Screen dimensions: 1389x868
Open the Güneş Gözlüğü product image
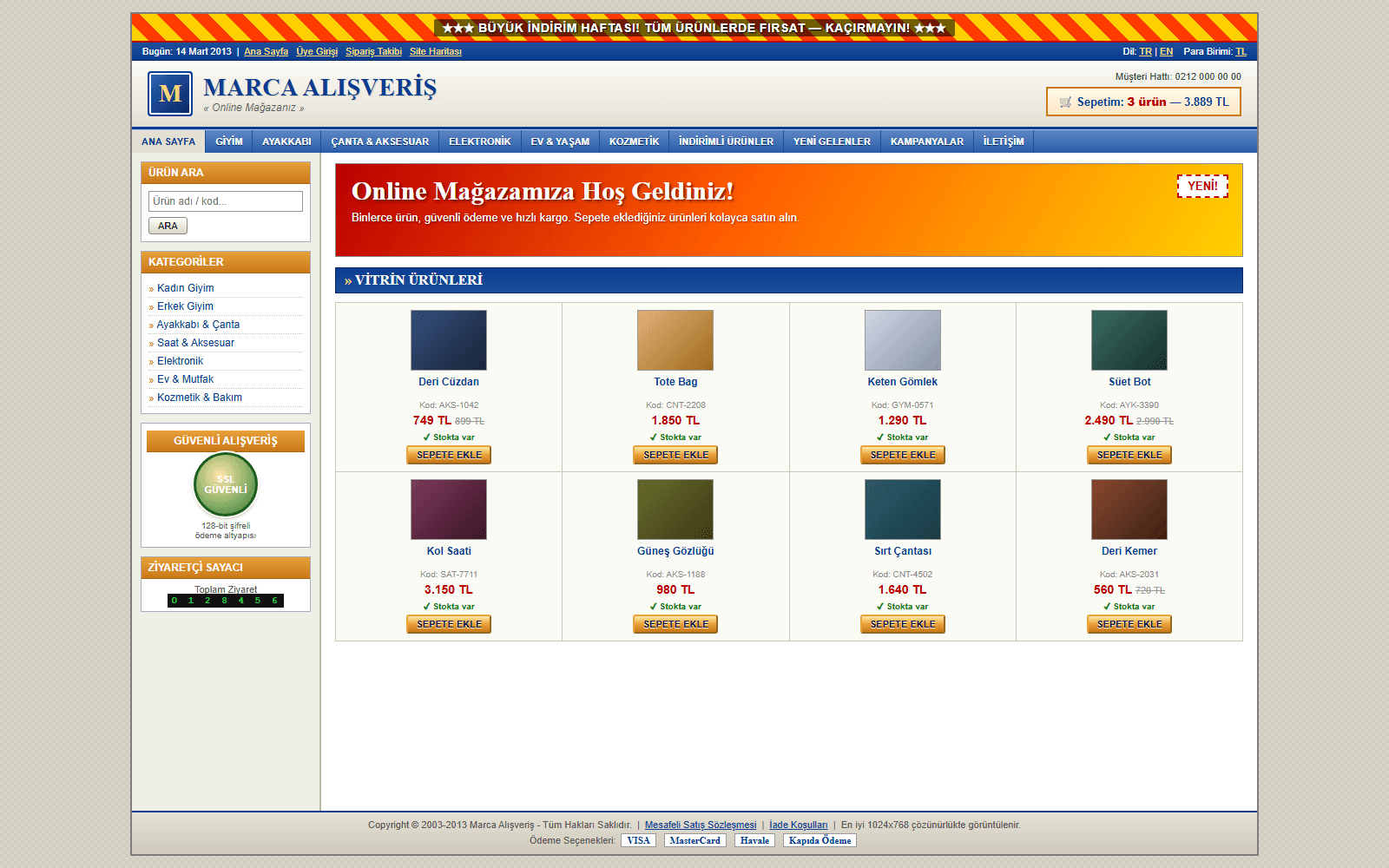tap(675, 510)
